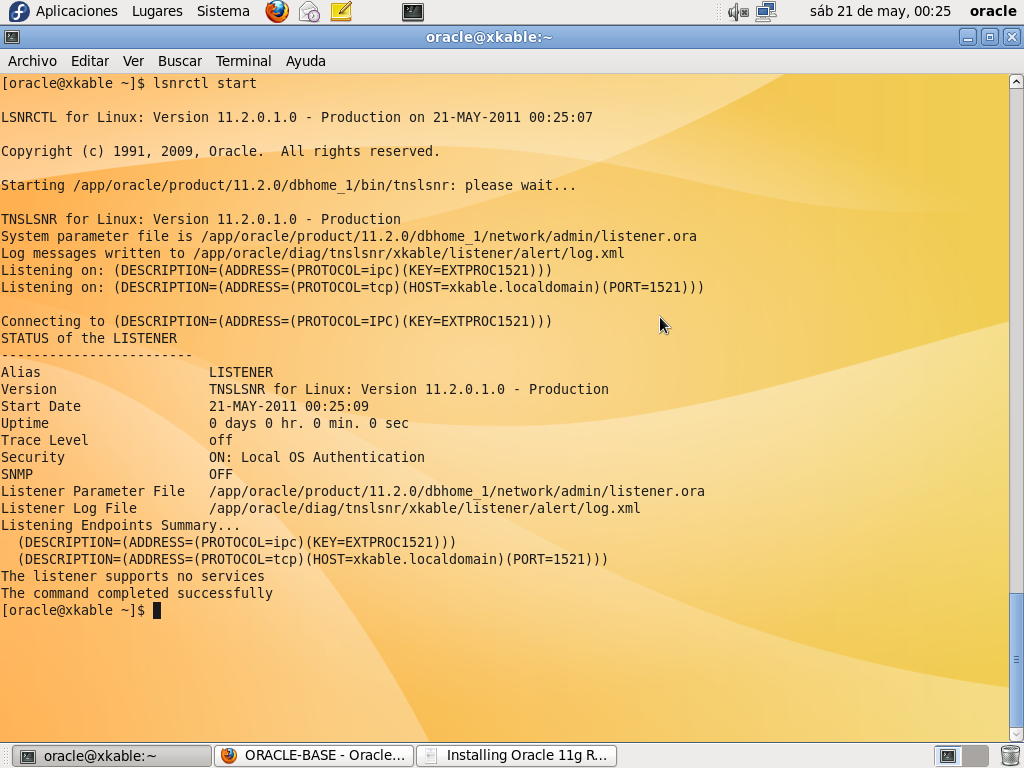The height and width of the screenshot is (768, 1024).
Task: Switch to Installing Oracle 11g taskbar window
Action: click(x=516, y=756)
